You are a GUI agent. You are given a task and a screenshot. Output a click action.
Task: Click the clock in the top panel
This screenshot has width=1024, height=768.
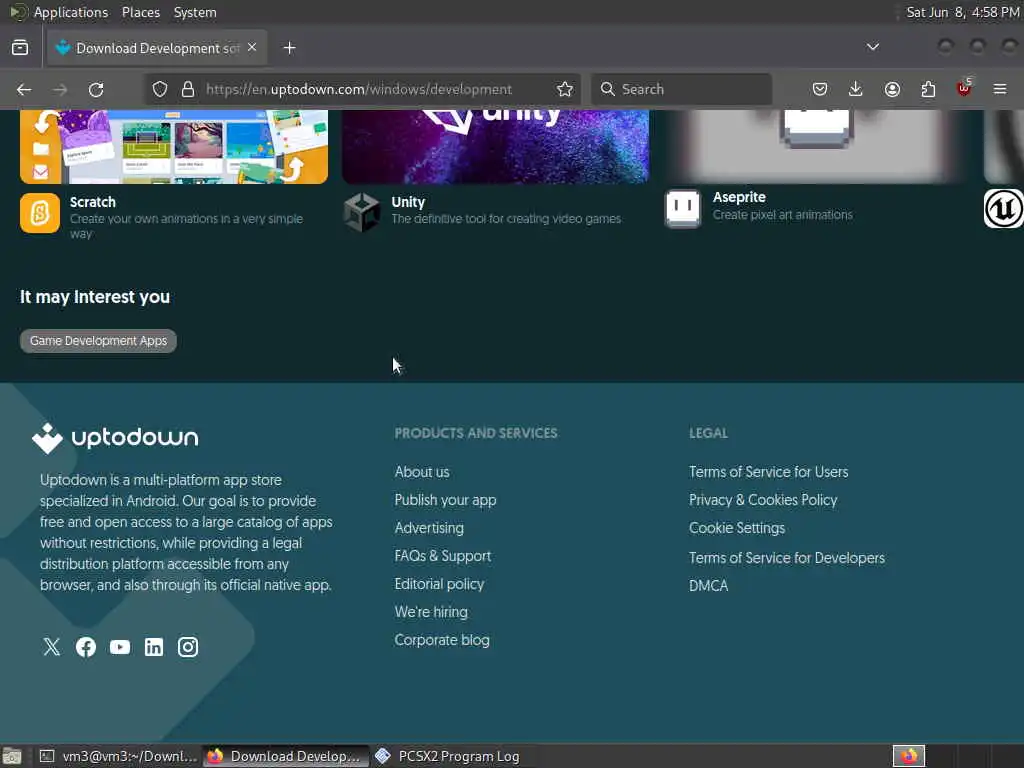pos(963,12)
